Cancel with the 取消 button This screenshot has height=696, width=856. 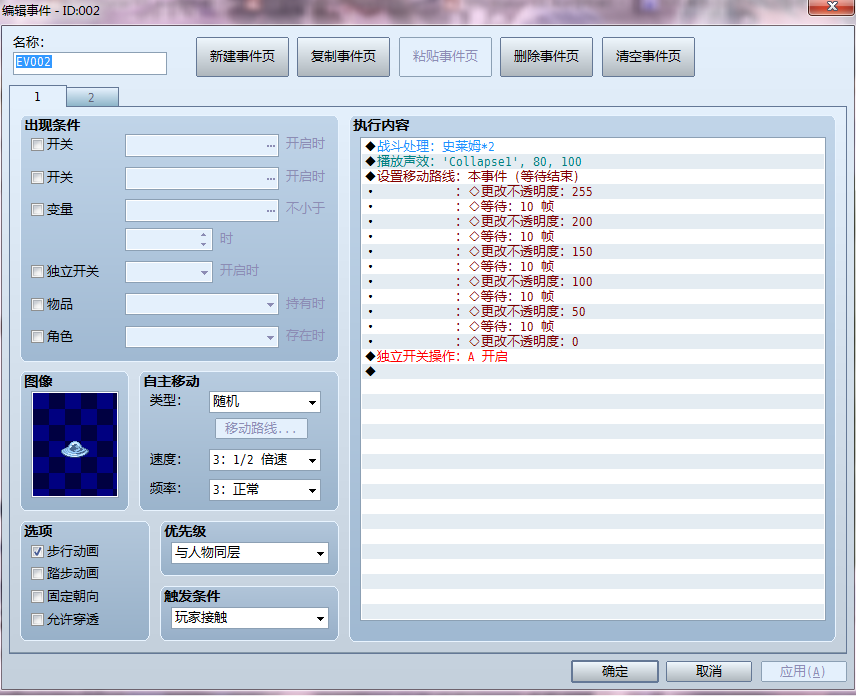coord(709,671)
